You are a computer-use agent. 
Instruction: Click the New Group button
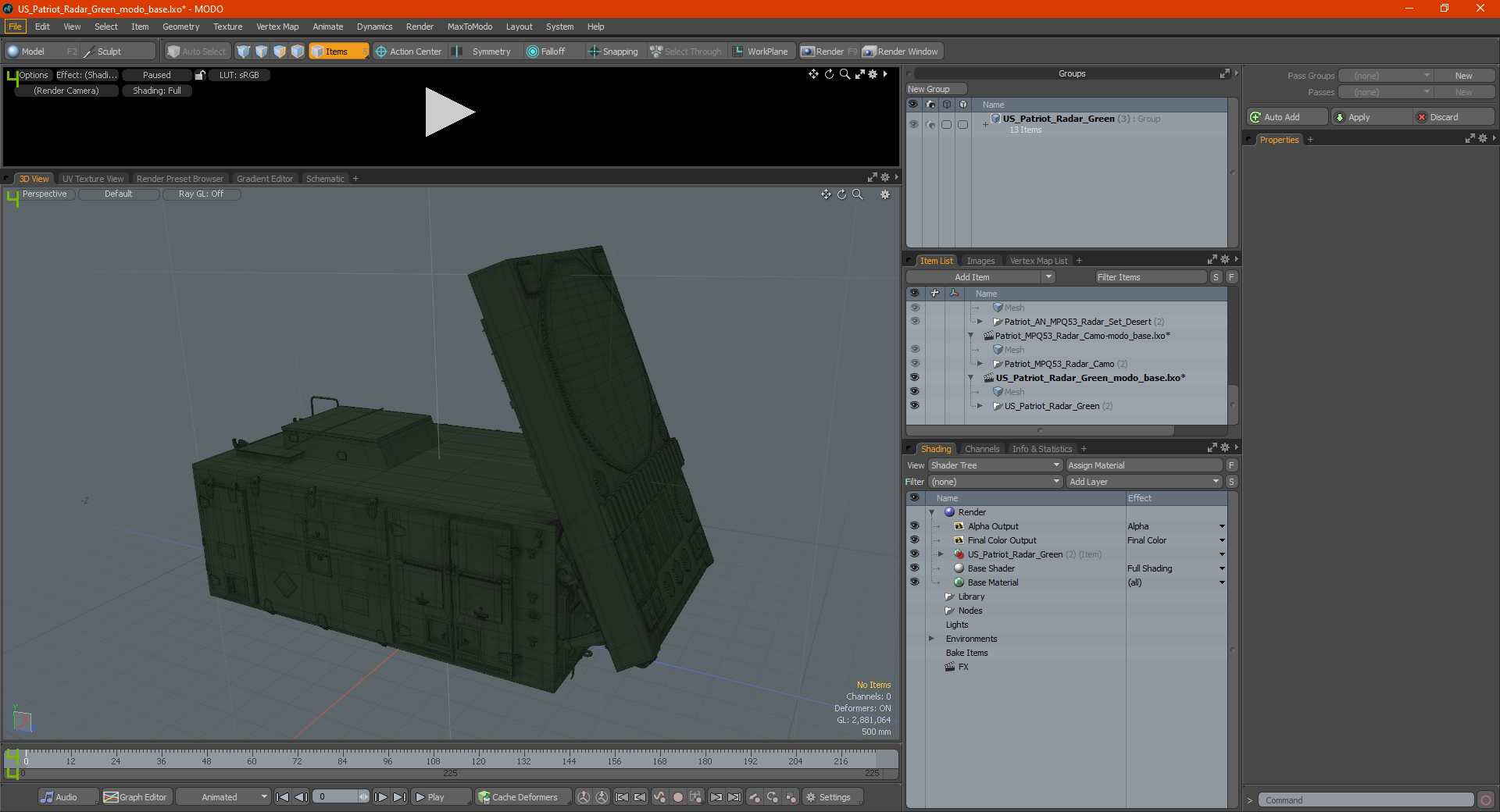coord(936,89)
